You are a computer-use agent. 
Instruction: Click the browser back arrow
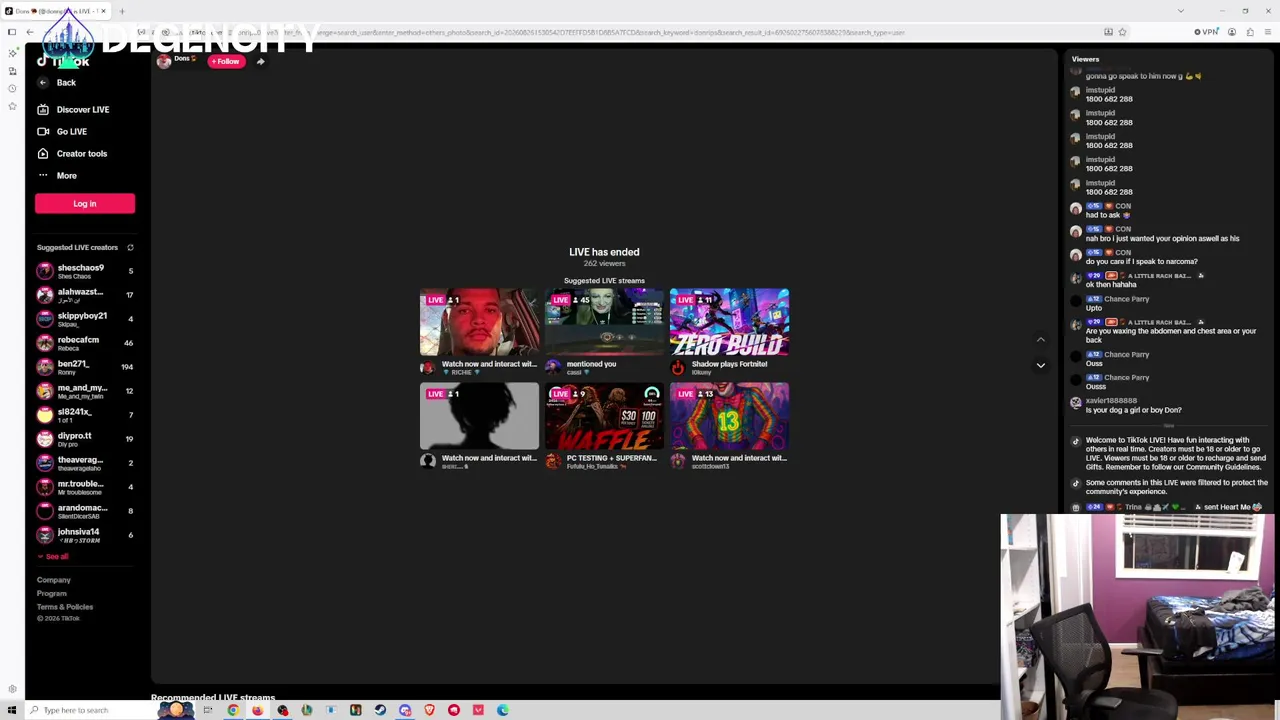pyautogui.click(x=30, y=33)
